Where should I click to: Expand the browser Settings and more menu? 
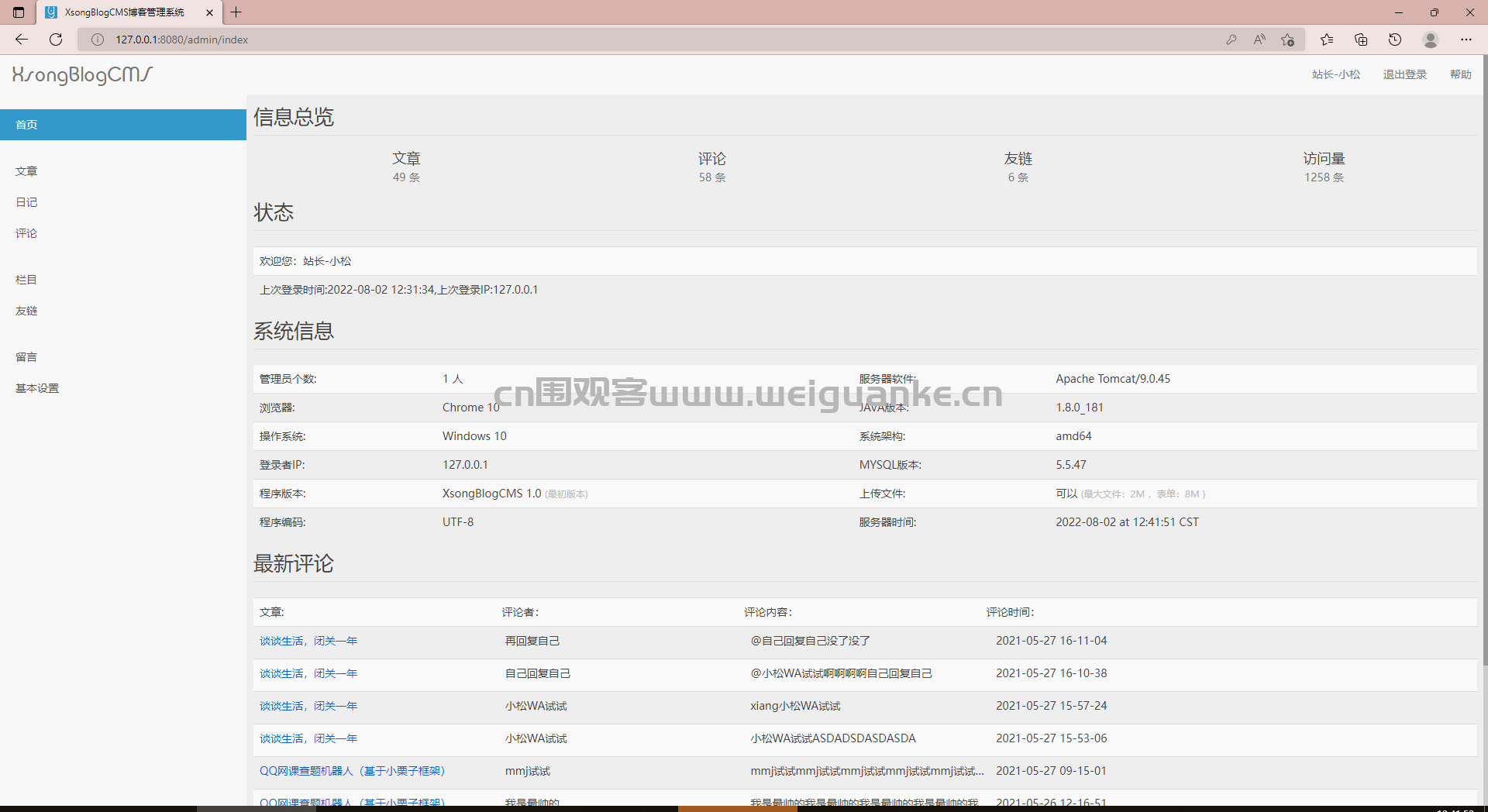point(1466,40)
